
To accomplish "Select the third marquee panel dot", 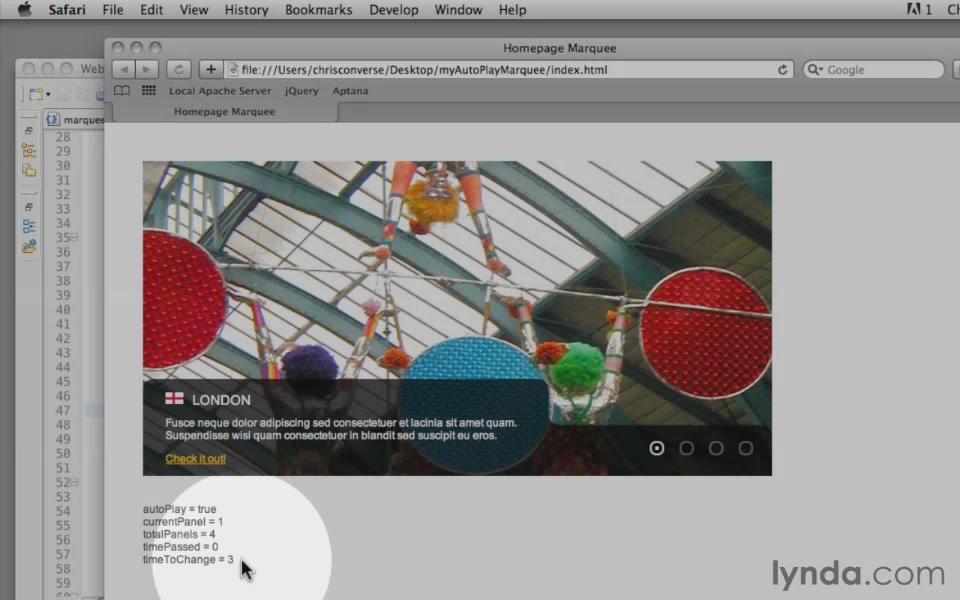I will pyautogui.click(x=716, y=448).
